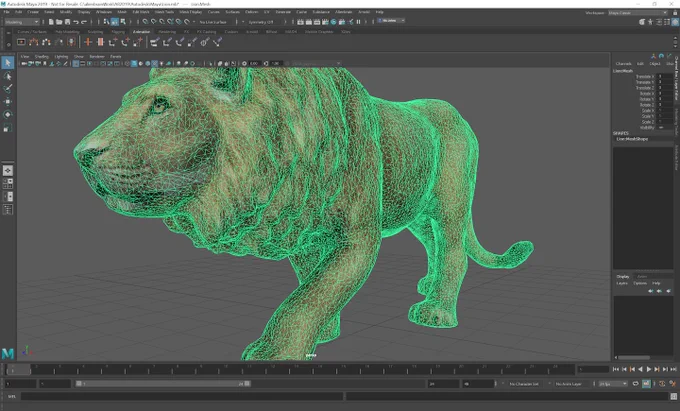Click the Outliner layout icon in left sidebar
The height and width of the screenshot is (411, 680).
pos(7,210)
